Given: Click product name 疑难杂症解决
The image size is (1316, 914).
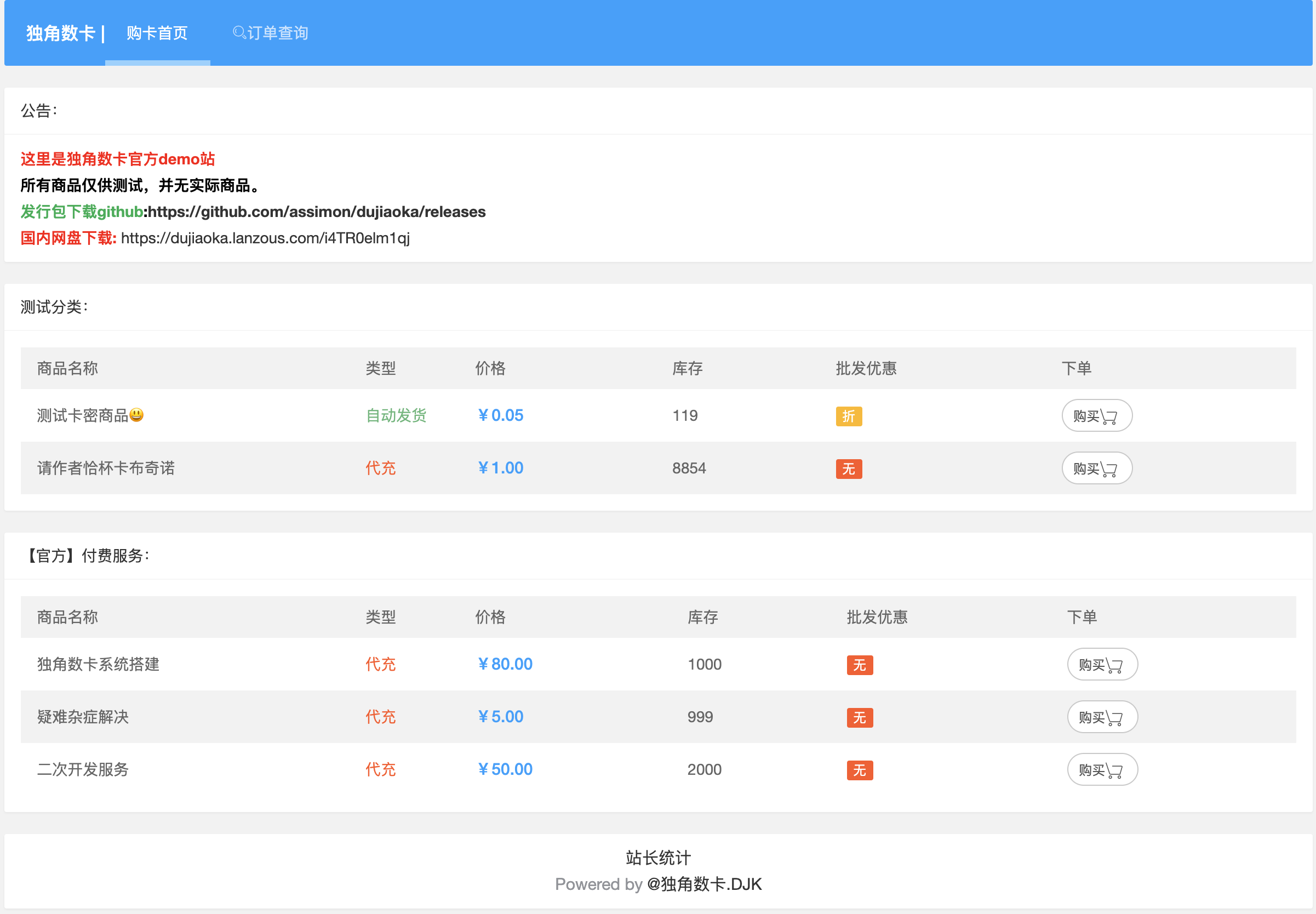Looking at the screenshot, I should tap(82, 717).
